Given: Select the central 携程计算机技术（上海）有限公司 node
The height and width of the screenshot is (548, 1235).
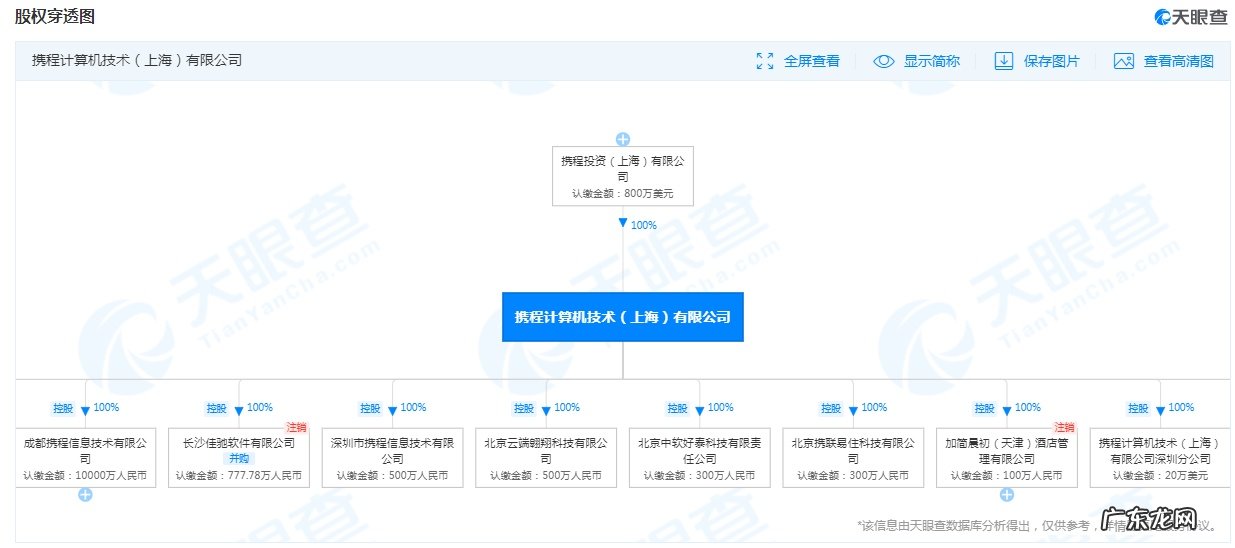Looking at the screenshot, I should coord(623,317).
